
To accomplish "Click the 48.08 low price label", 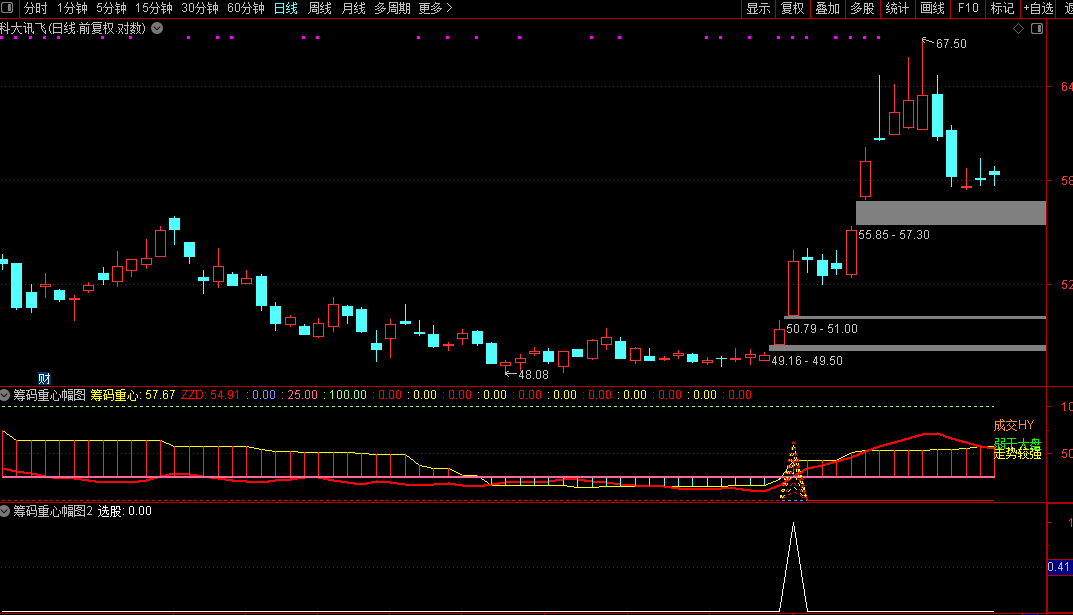I will pyautogui.click(x=533, y=375).
